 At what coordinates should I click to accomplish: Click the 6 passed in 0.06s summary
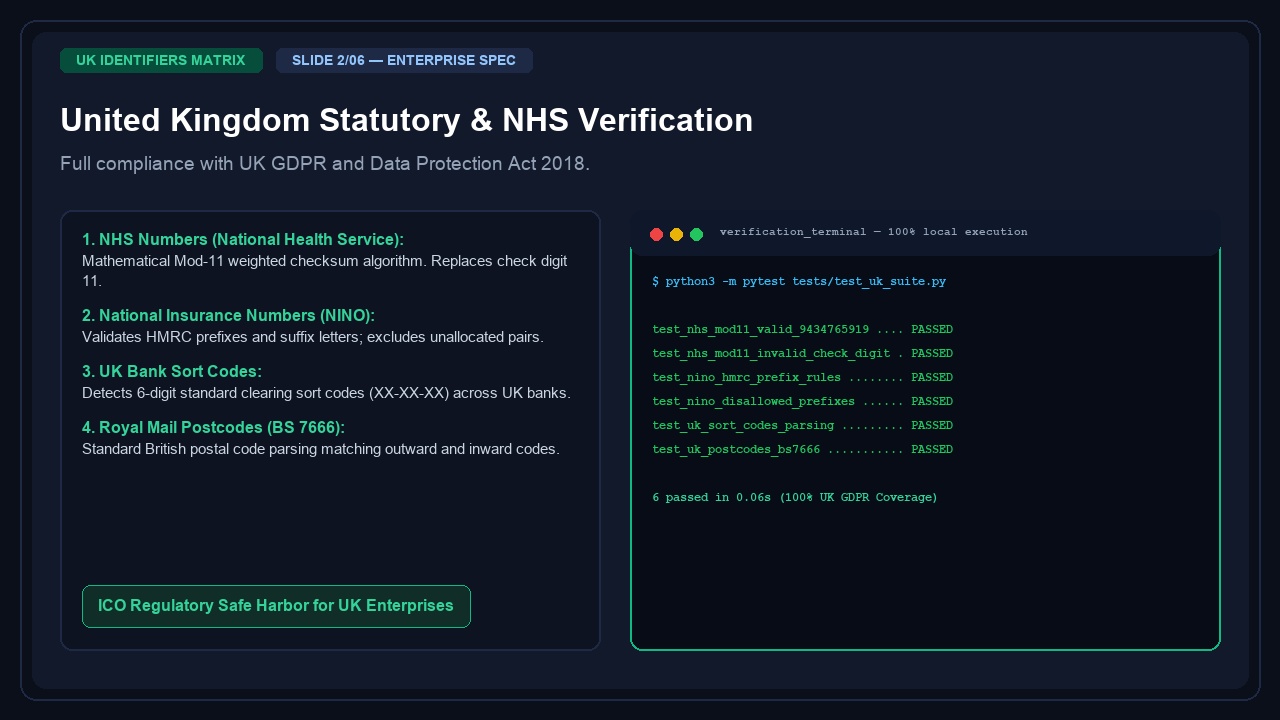click(795, 497)
